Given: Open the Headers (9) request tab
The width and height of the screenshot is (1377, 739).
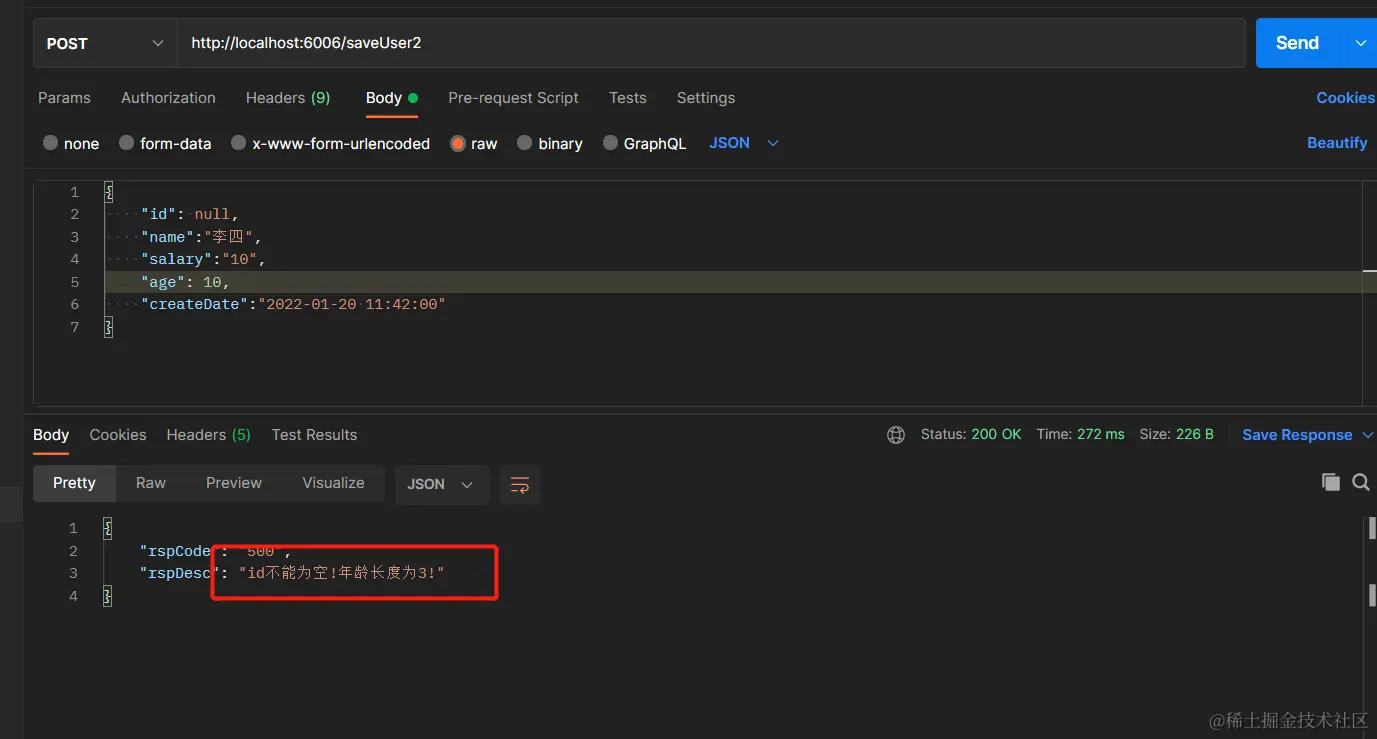Looking at the screenshot, I should [x=288, y=98].
